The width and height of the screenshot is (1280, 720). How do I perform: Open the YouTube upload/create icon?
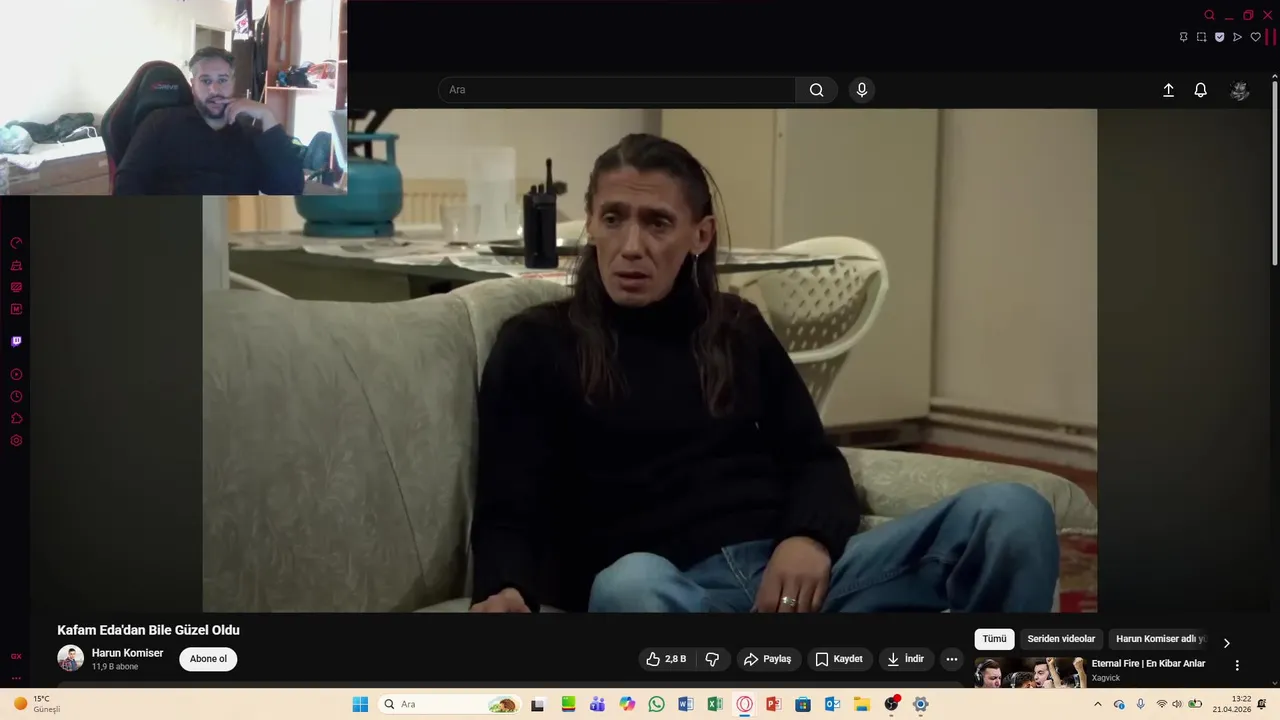(1168, 90)
